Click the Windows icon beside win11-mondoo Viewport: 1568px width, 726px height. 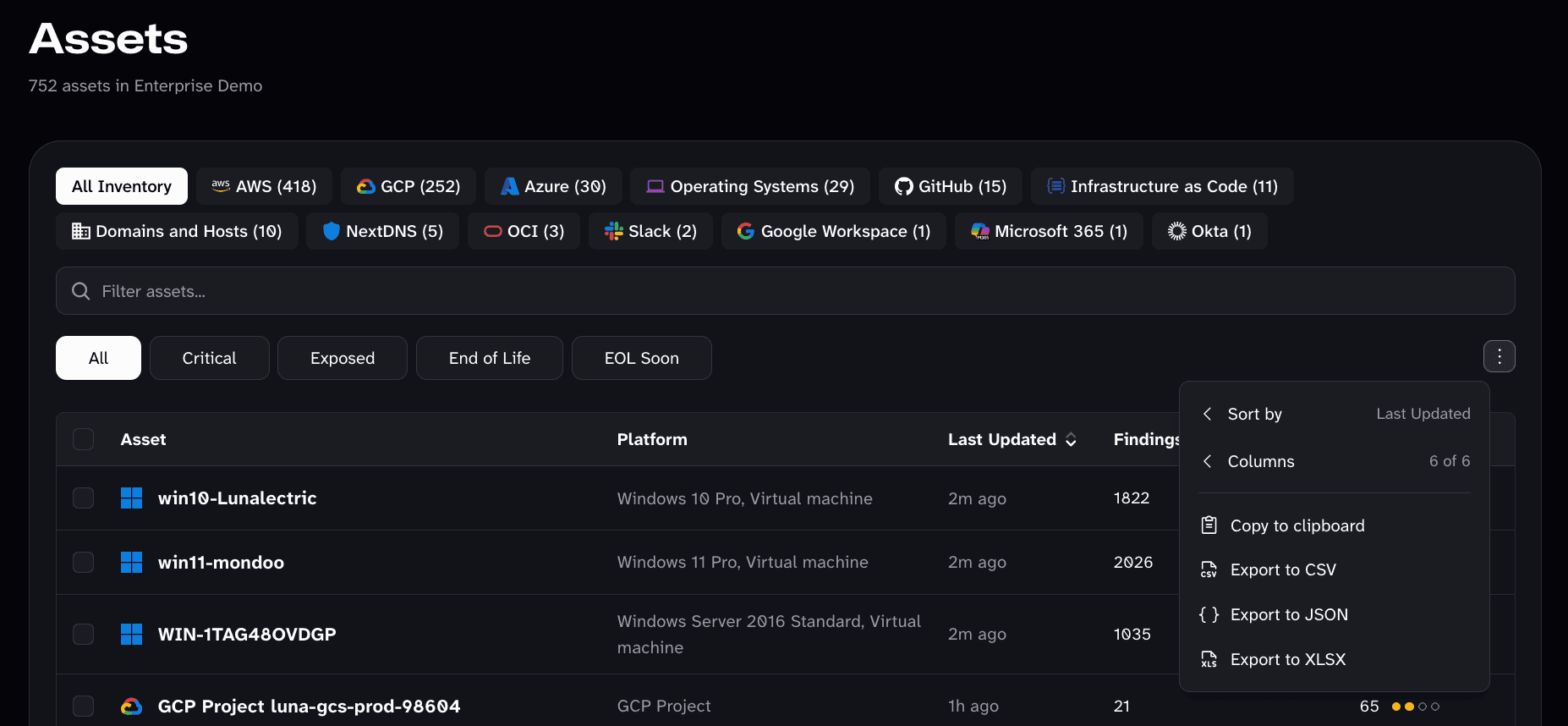132,562
